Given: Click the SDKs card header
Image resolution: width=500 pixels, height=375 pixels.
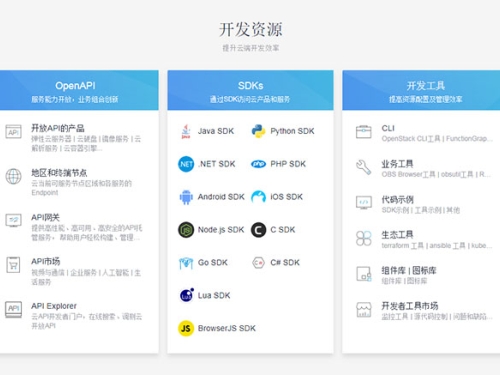Looking at the screenshot, I should [x=250, y=90].
